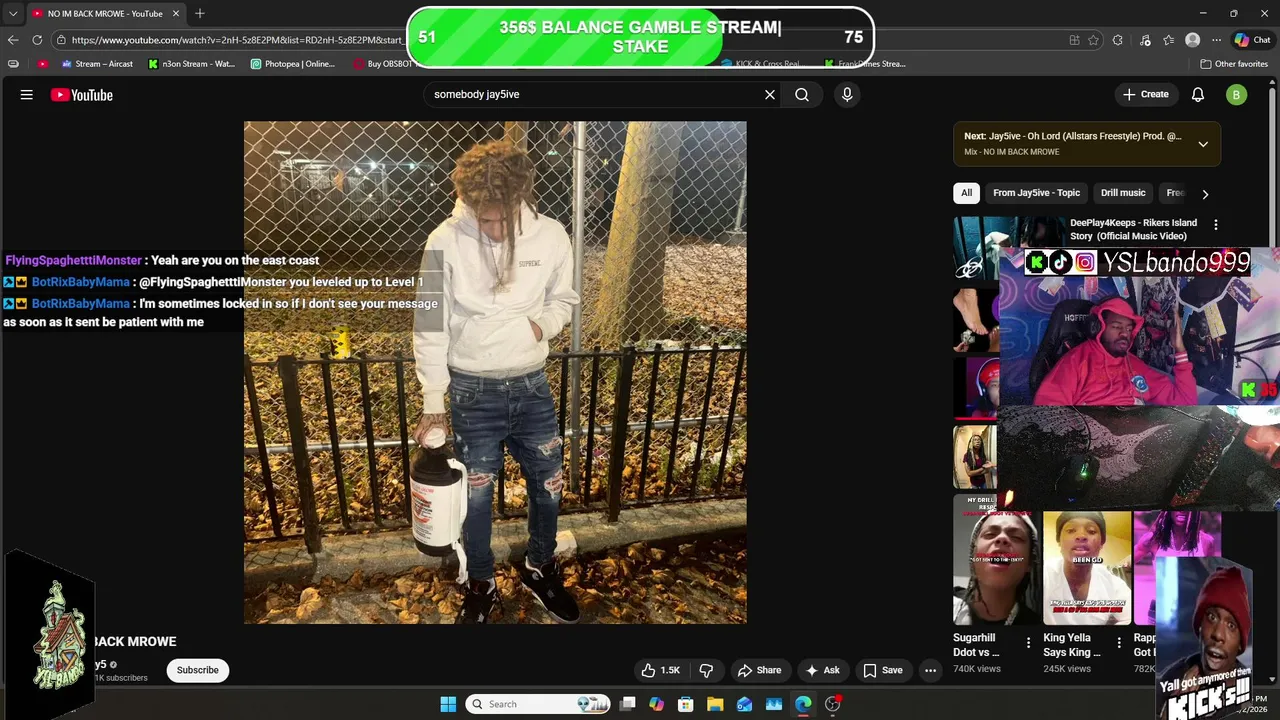Open options for Sugarhill Ddot short

tap(1028, 642)
